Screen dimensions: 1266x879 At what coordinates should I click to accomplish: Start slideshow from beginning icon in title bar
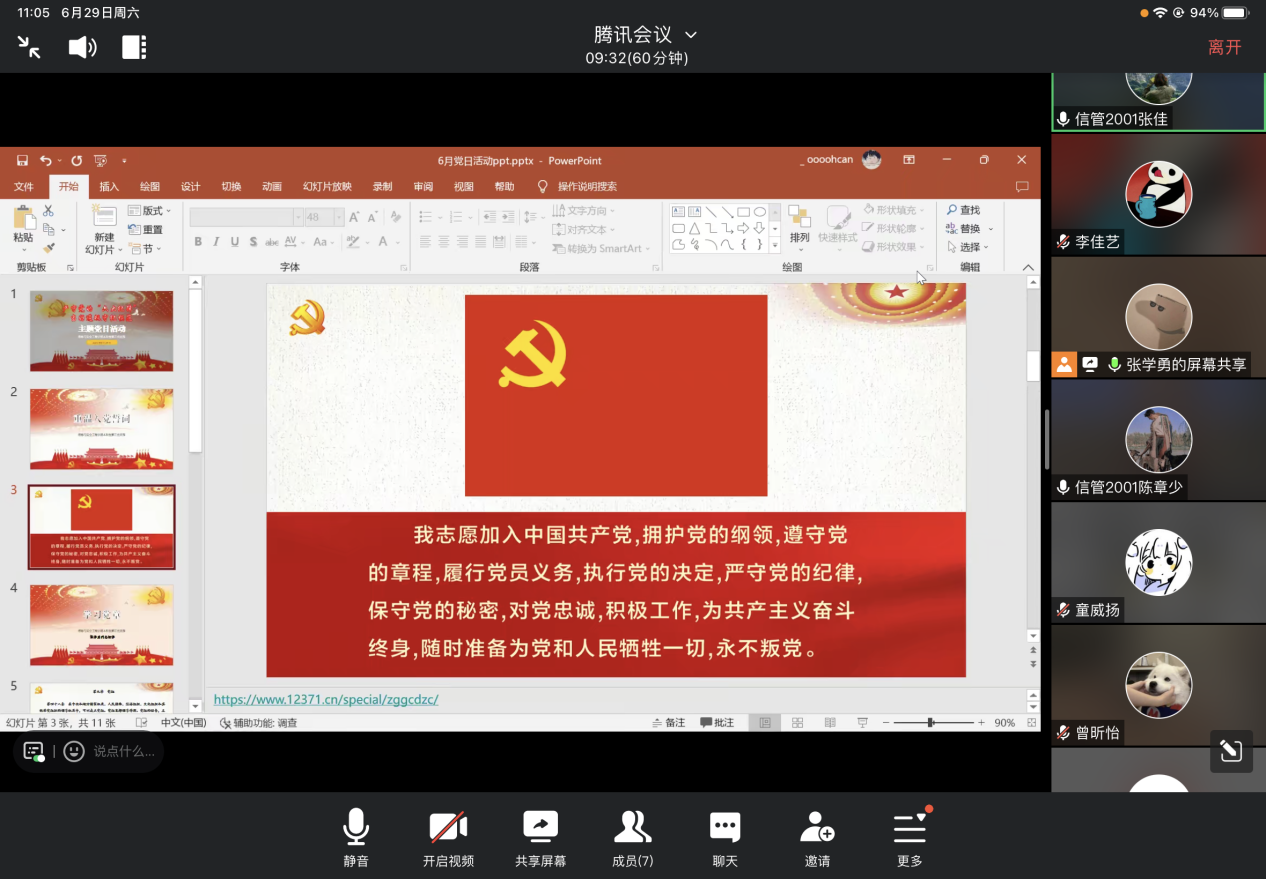coord(100,160)
